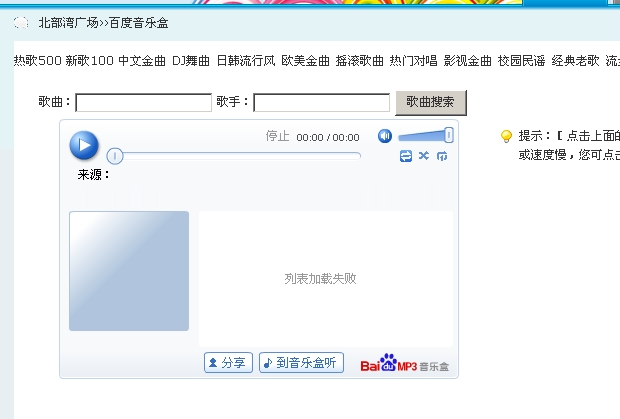Select the DJ舞曲 category
Image resolution: width=620 pixels, height=419 pixels.
coord(191,61)
